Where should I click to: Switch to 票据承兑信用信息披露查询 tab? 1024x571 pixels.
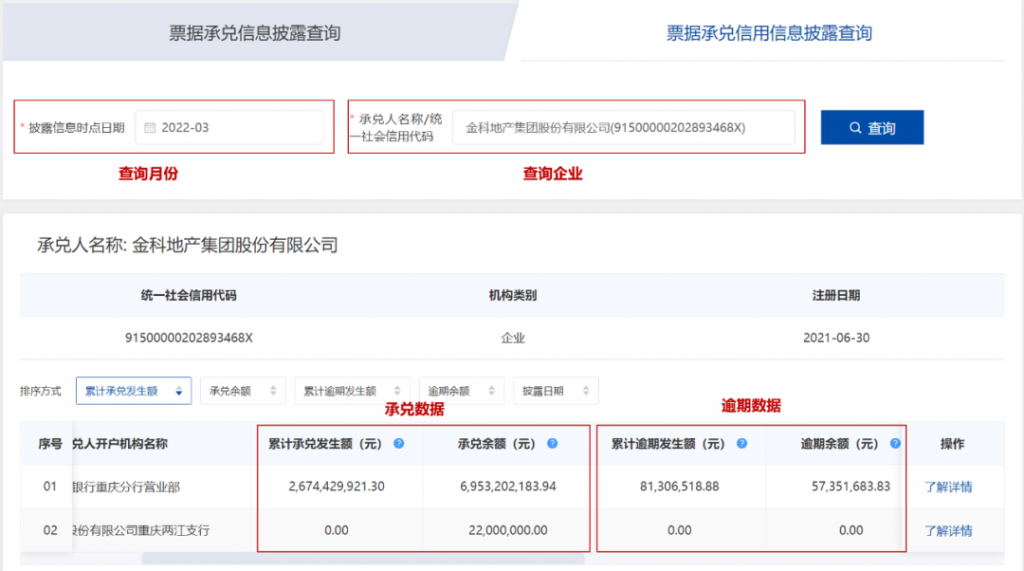769,33
